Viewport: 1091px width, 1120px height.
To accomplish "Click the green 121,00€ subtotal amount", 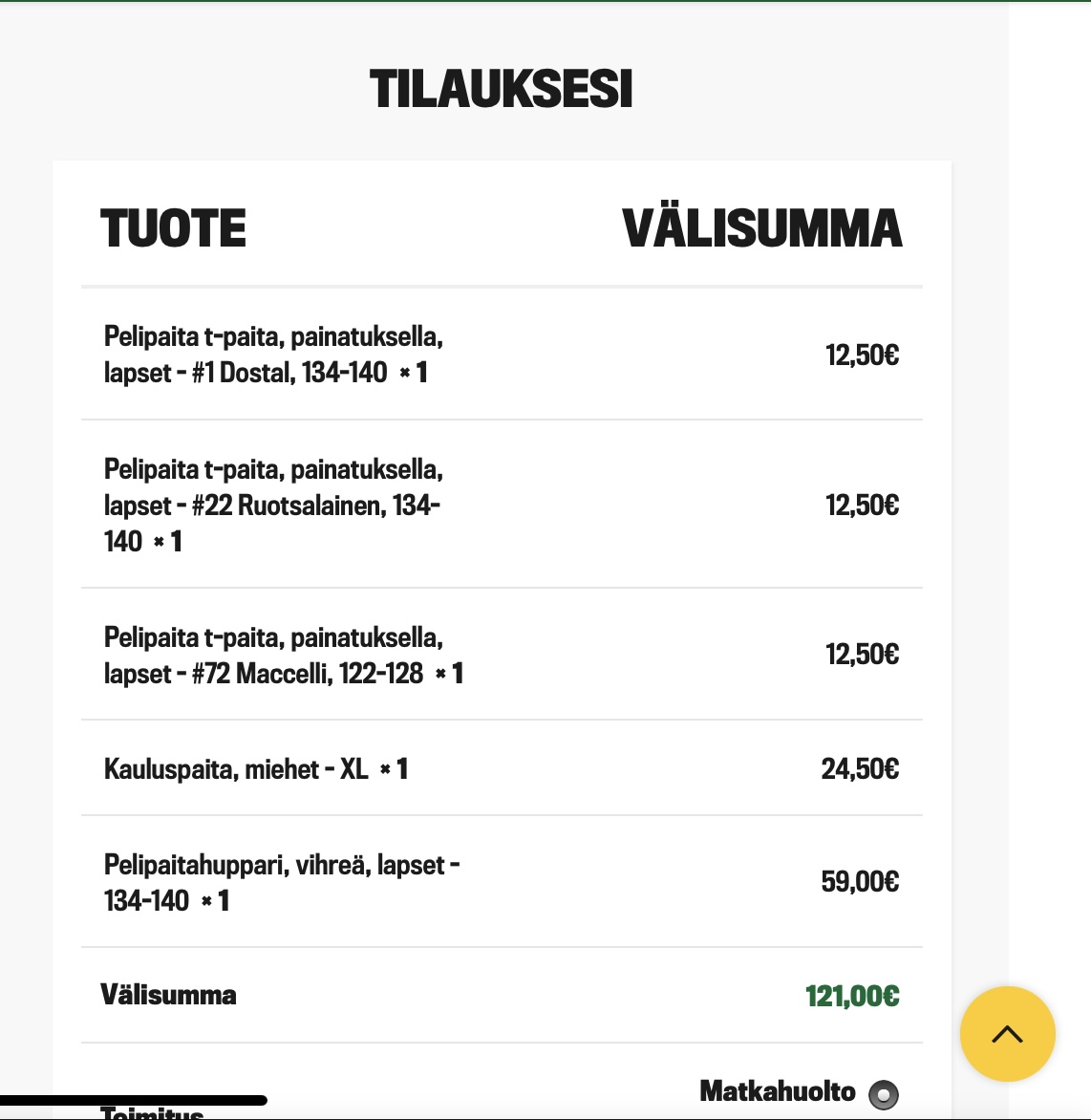I will 852,996.
